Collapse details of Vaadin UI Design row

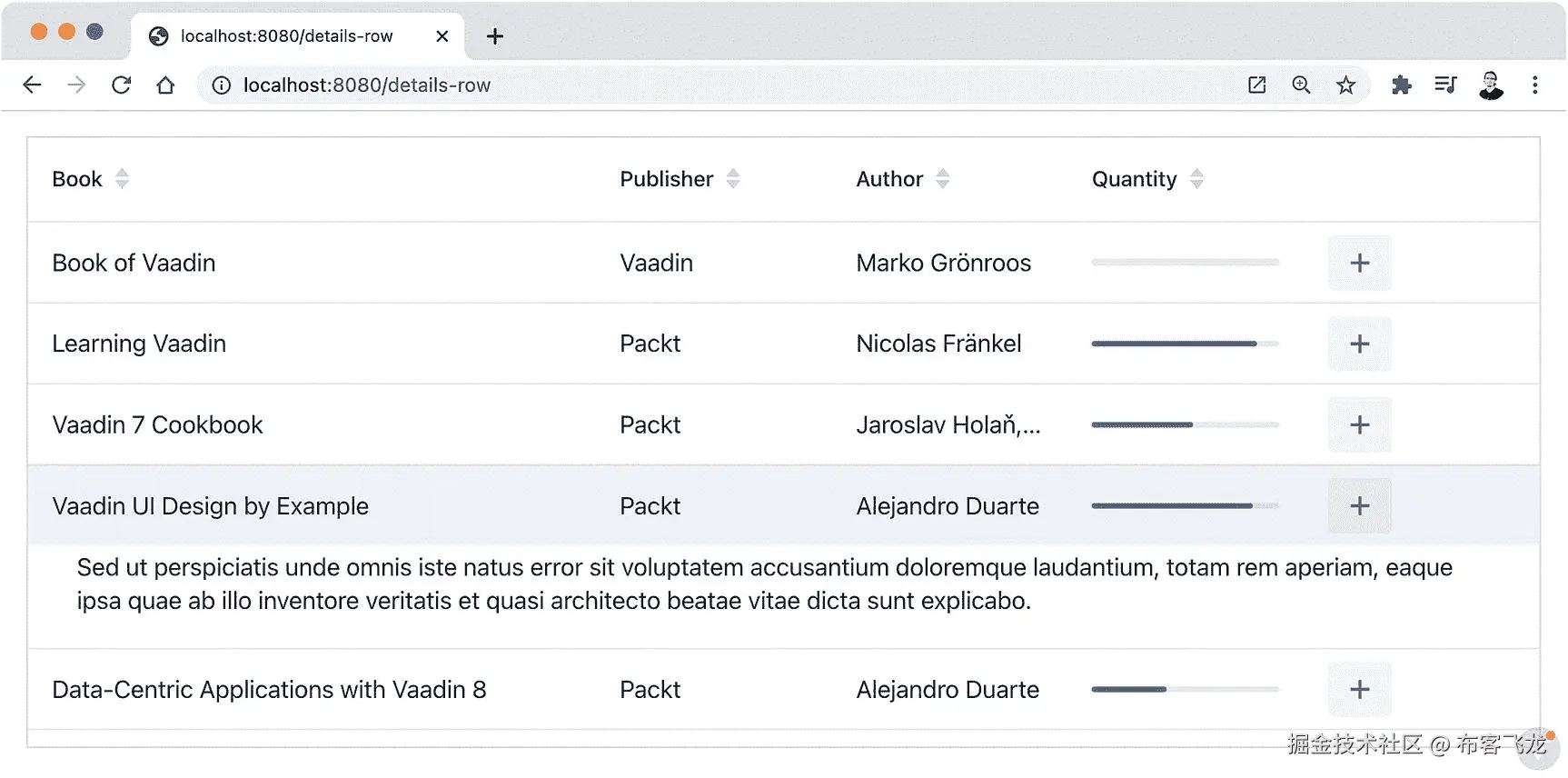click(x=1359, y=506)
